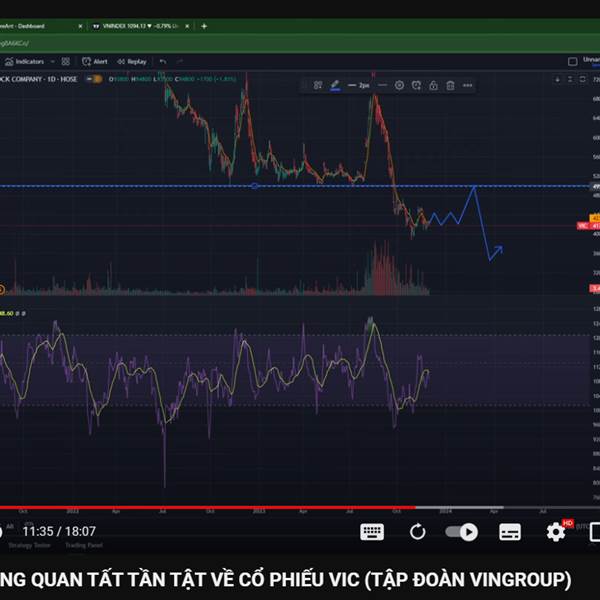Viewport: 600px width, 600px height.
Task: Open a new browser tab
Action: (204, 26)
